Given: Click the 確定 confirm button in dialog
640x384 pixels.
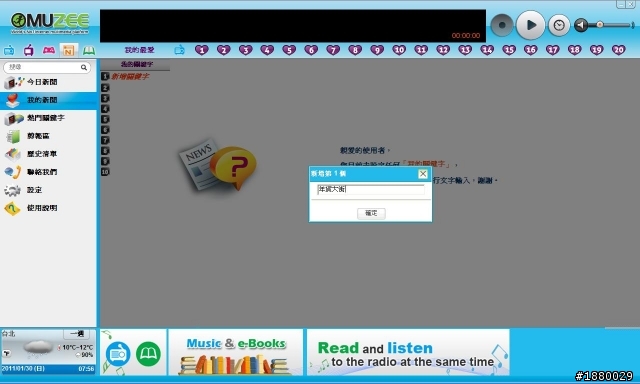Looking at the screenshot, I should [371, 213].
